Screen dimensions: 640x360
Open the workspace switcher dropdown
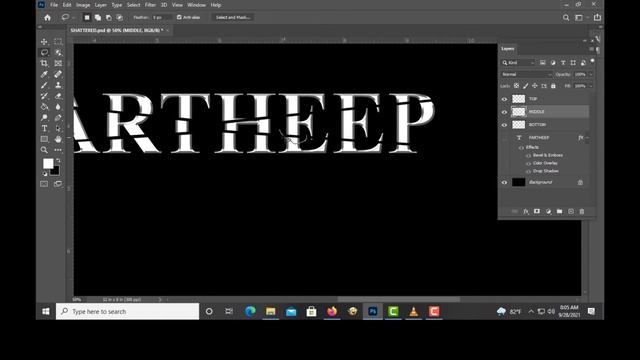click(581, 18)
